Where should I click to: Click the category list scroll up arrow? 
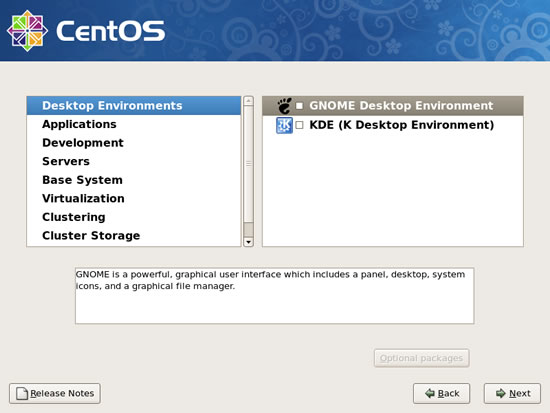click(x=248, y=101)
